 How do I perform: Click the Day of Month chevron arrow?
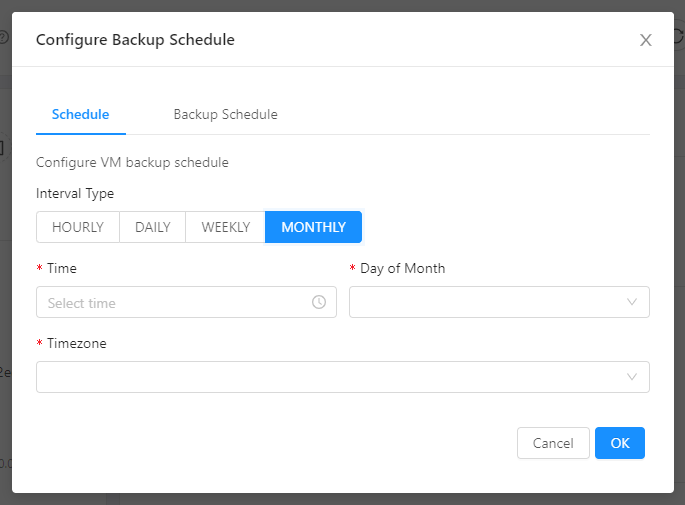click(x=632, y=302)
